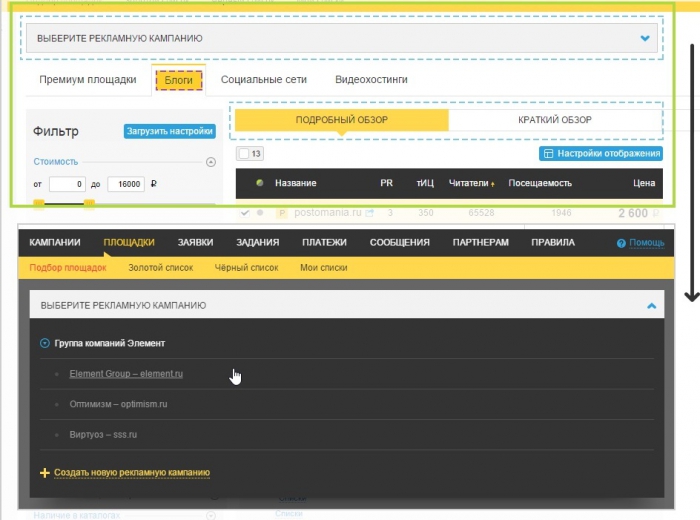Collapse the Стоимость filter section
This screenshot has width=700, height=520.
pos(211,162)
